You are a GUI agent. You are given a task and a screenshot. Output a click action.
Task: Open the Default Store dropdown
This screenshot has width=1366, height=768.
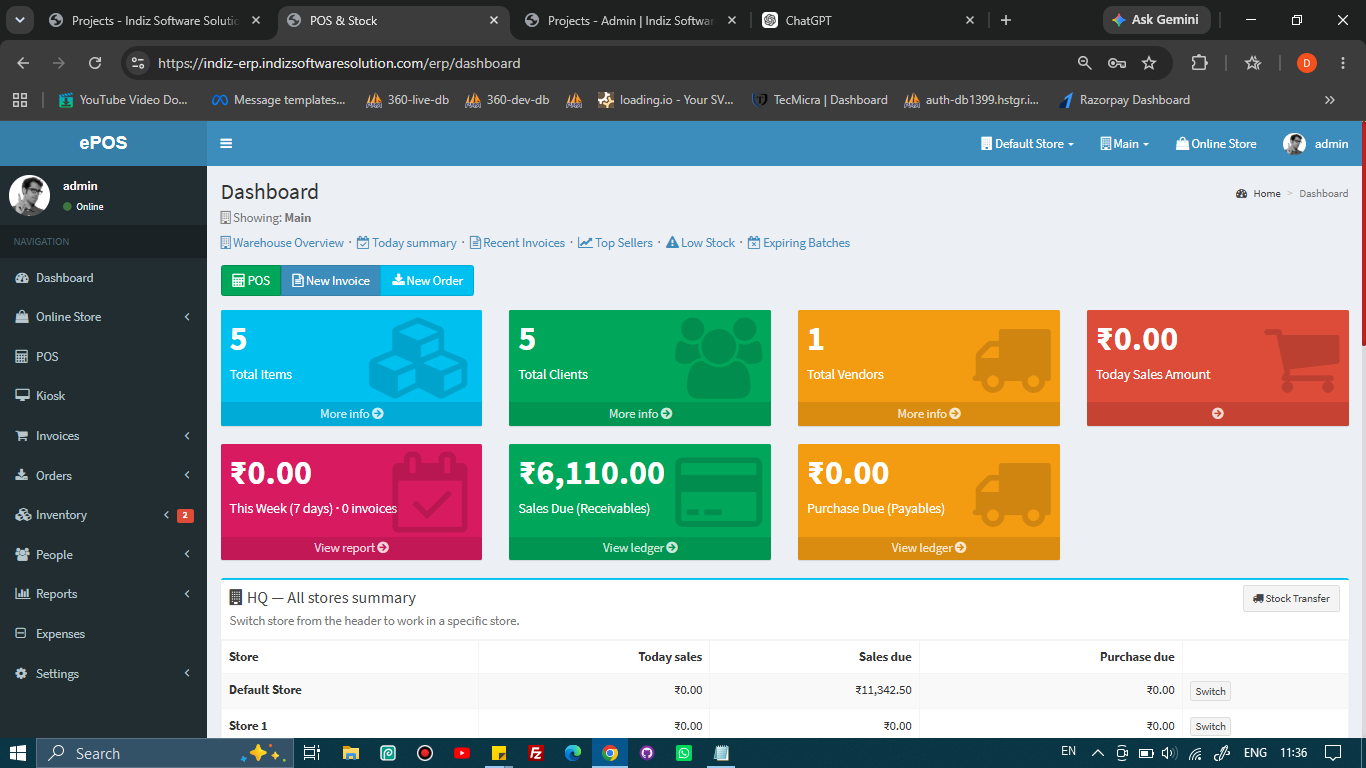point(1027,143)
